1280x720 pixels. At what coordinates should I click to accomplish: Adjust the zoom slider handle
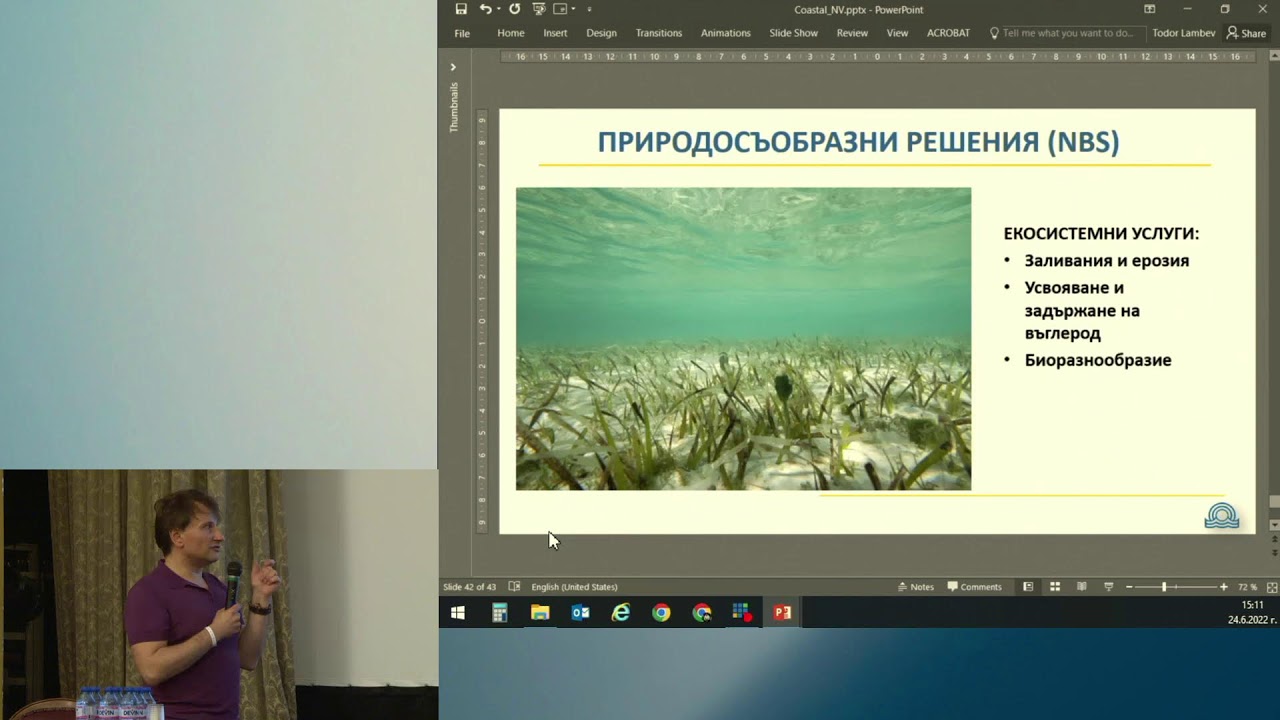point(1164,587)
